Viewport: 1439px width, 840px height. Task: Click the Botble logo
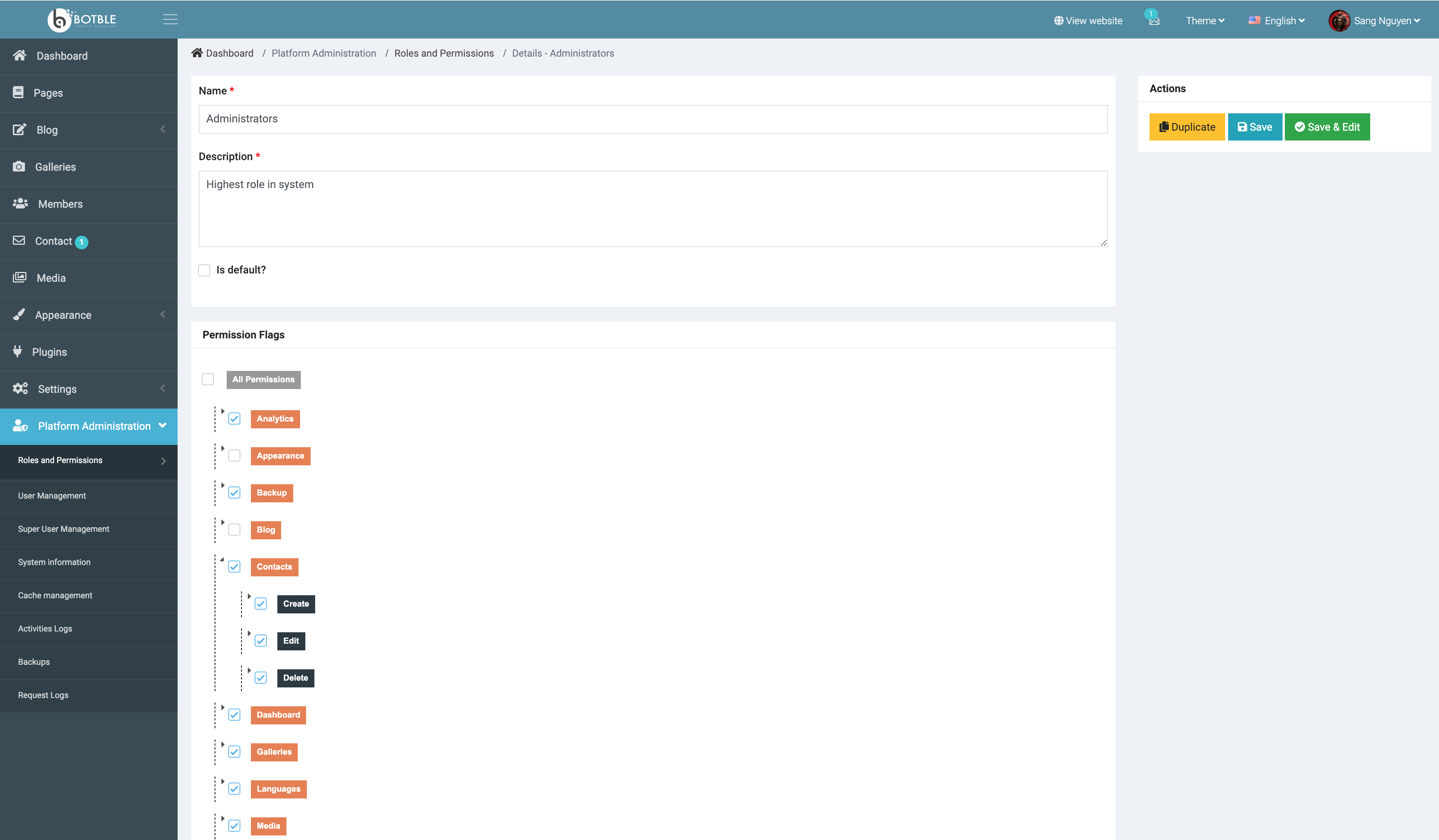coord(82,20)
